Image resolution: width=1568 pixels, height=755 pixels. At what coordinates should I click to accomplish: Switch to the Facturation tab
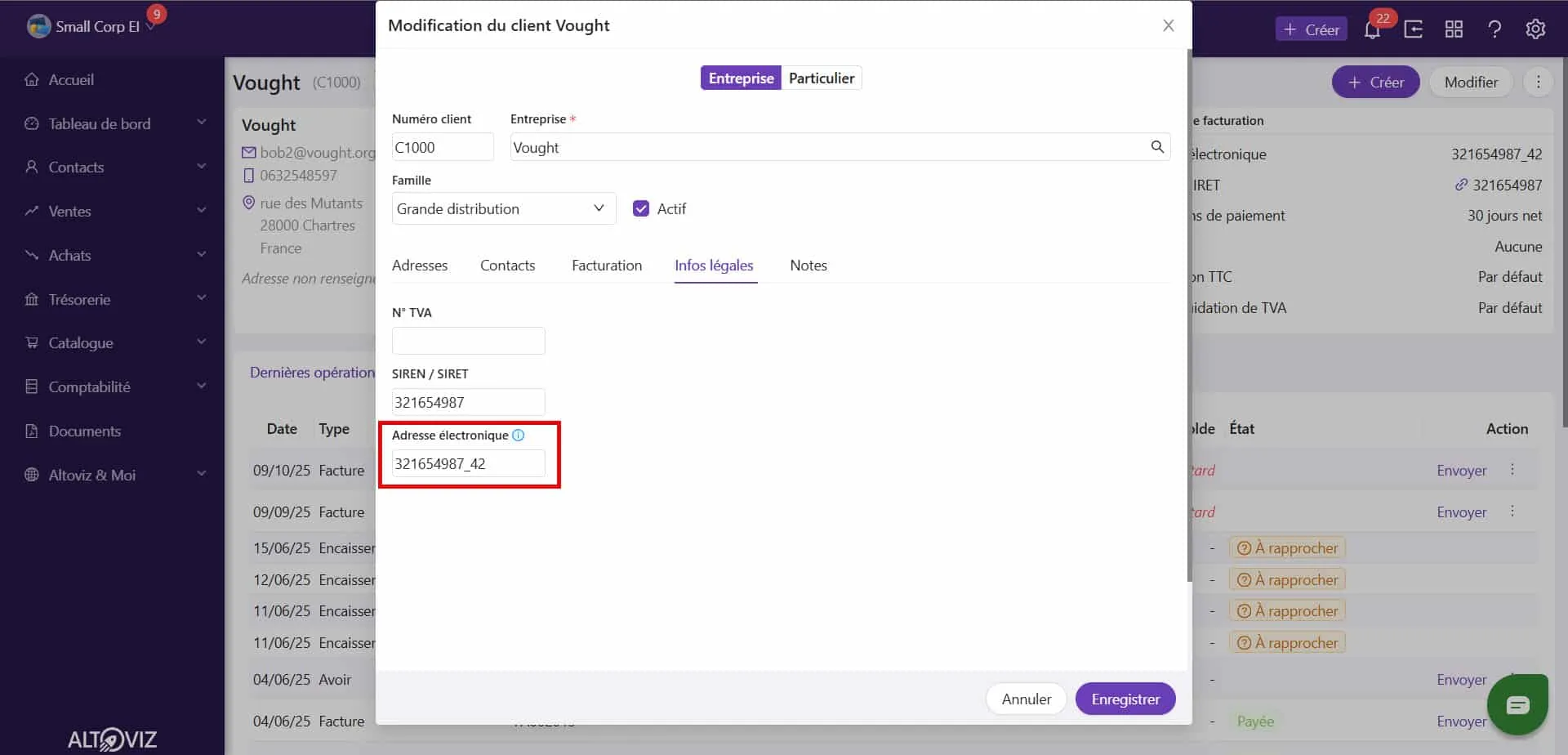pos(607,266)
